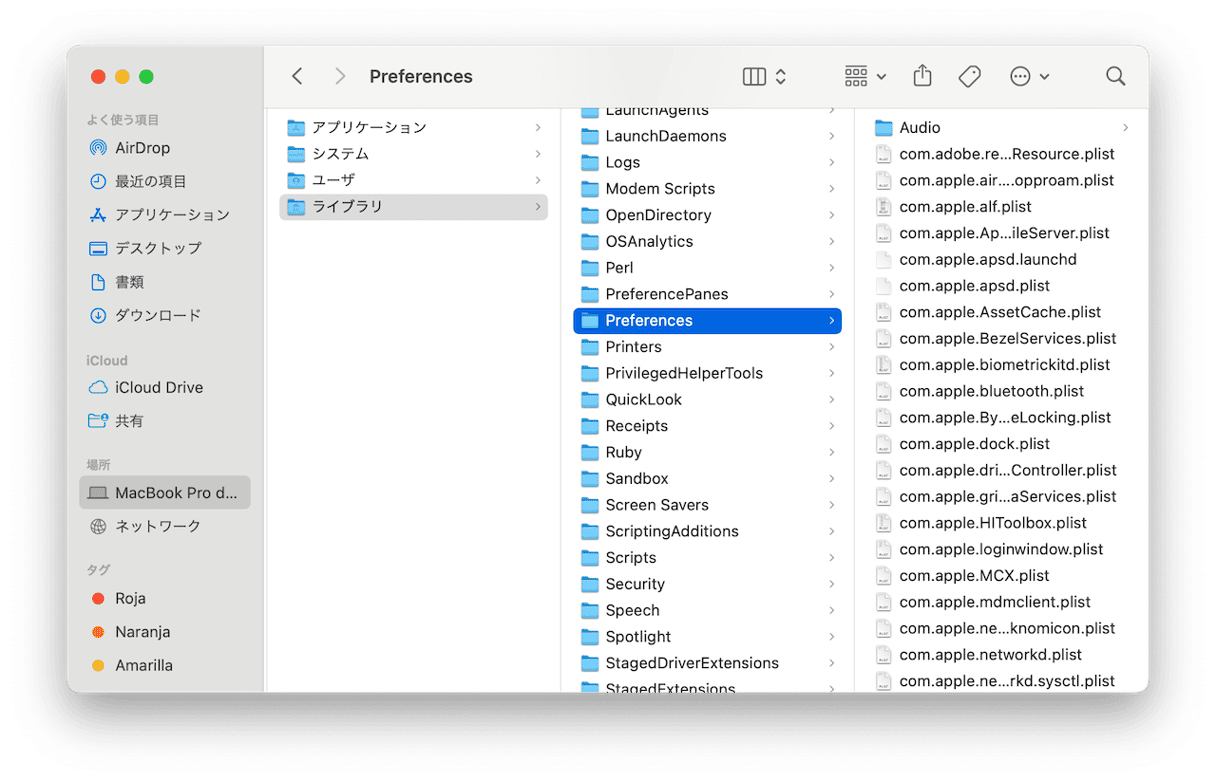Open iCloud Drive from sidebar

tap(158, 388)
